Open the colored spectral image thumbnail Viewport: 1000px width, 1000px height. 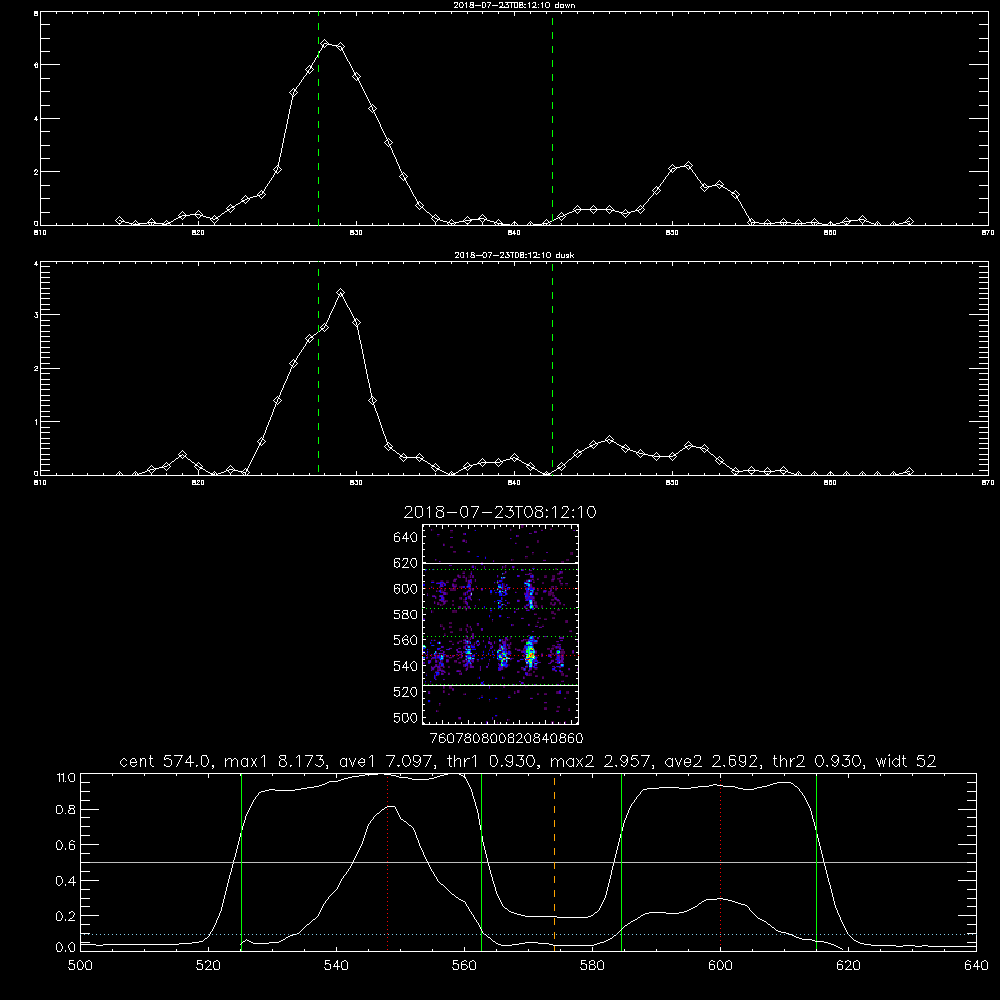click(501, 624)
